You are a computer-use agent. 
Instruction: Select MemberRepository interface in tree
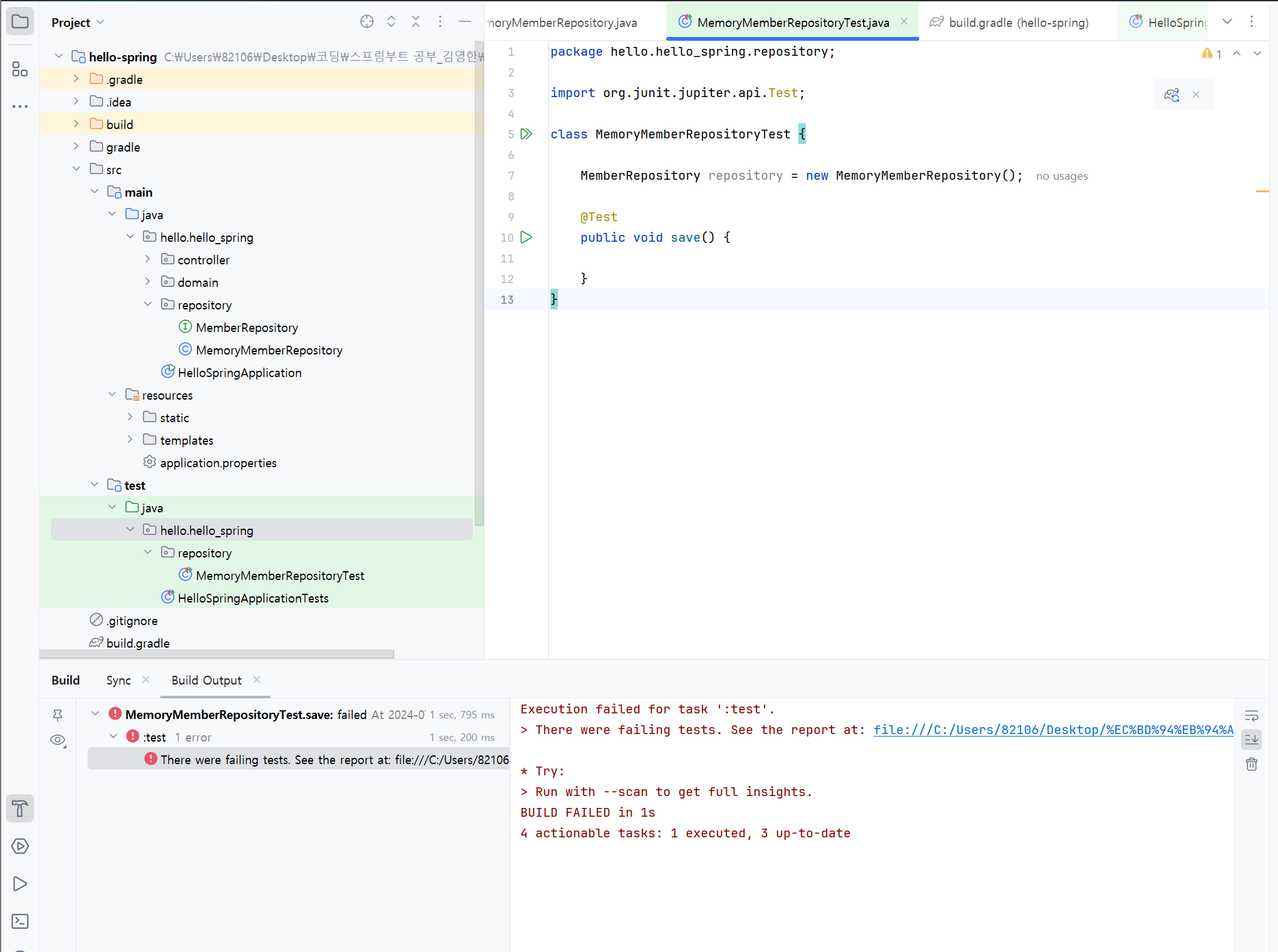point(247,328)
